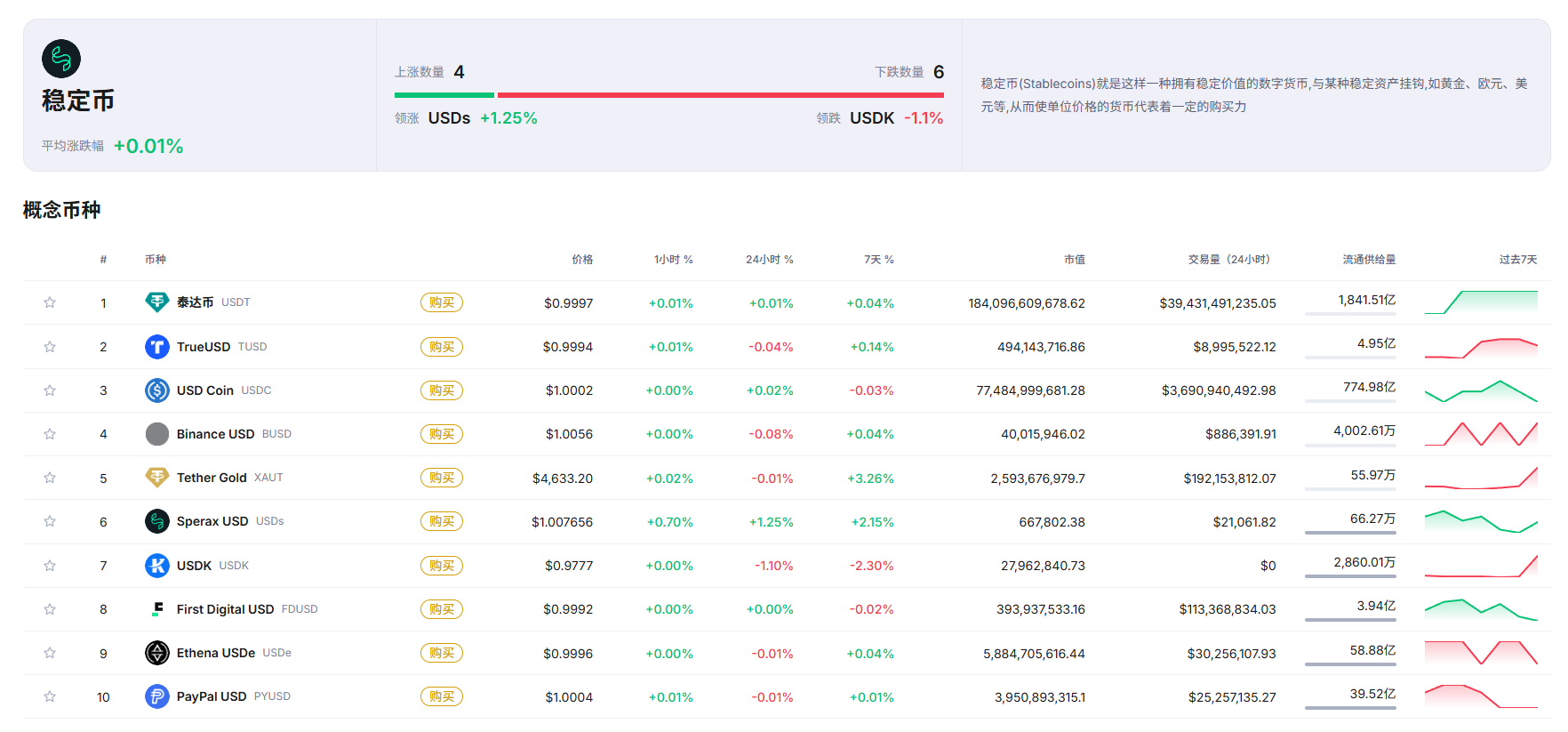
Task: Open the USDK 7-day sparkline chart
Action: (1481, 566)
